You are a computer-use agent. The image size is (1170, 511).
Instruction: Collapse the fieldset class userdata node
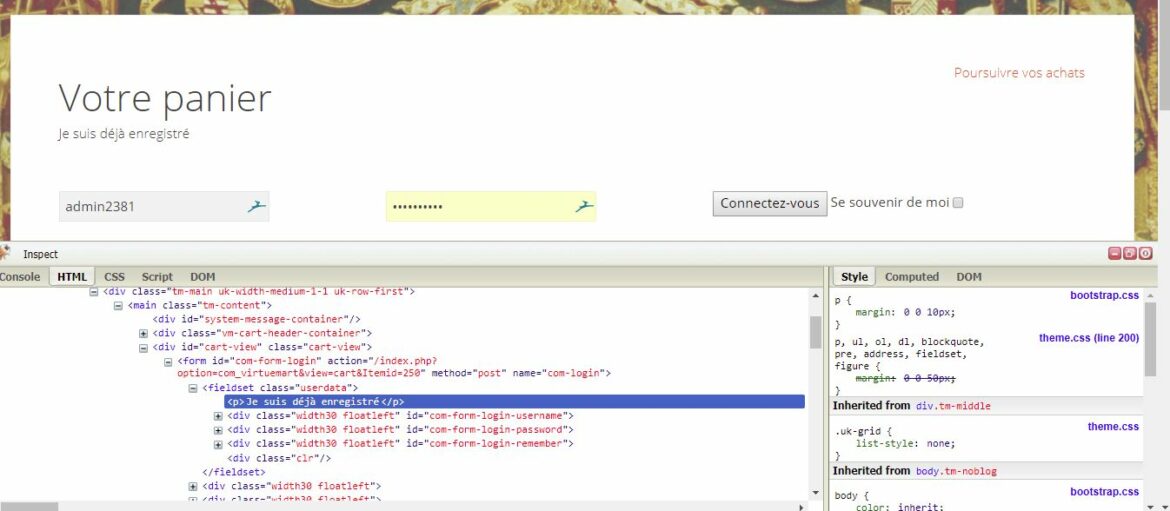point(194,388)
